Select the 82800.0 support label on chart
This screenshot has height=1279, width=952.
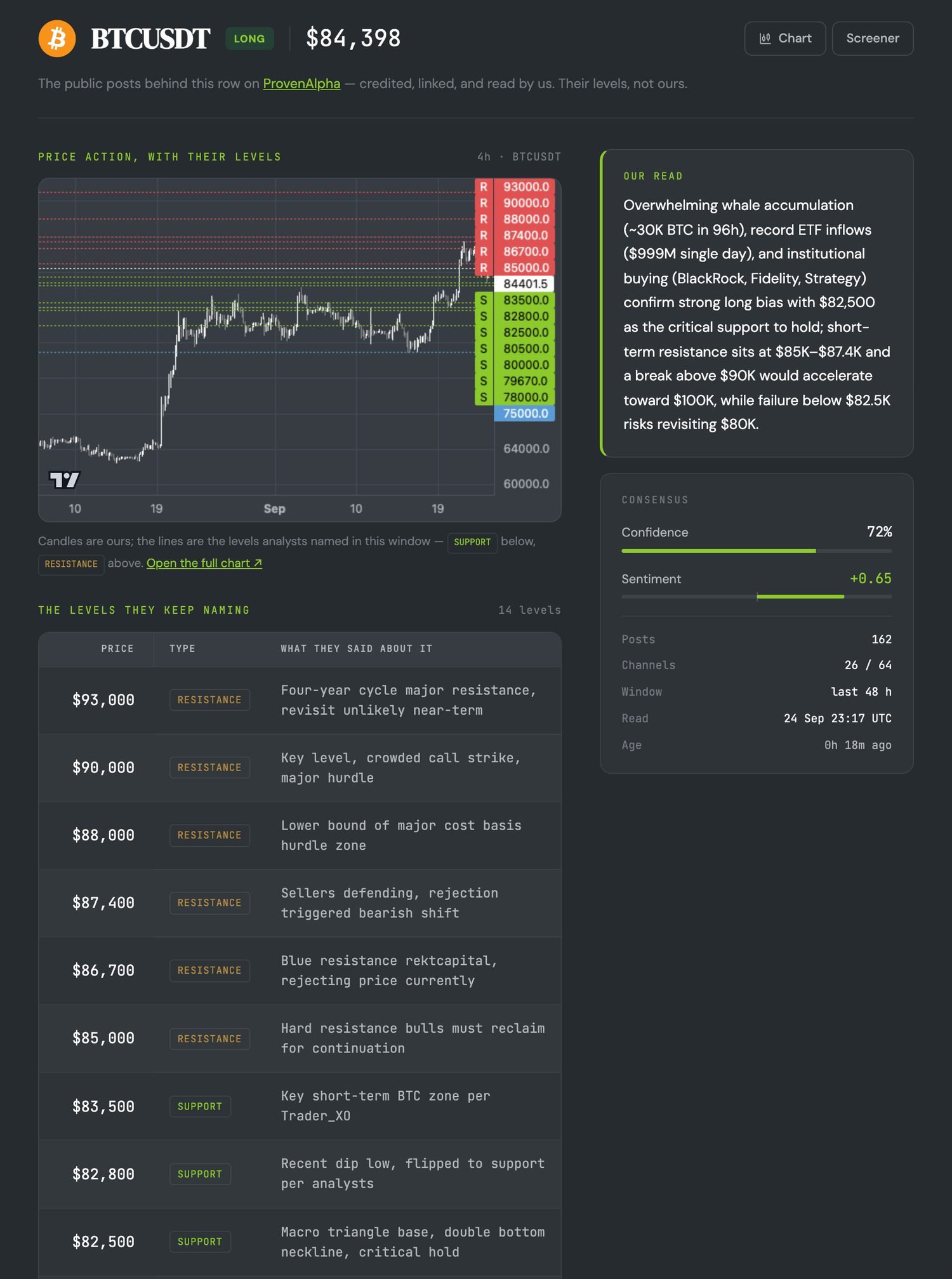(x=515, y=316)
